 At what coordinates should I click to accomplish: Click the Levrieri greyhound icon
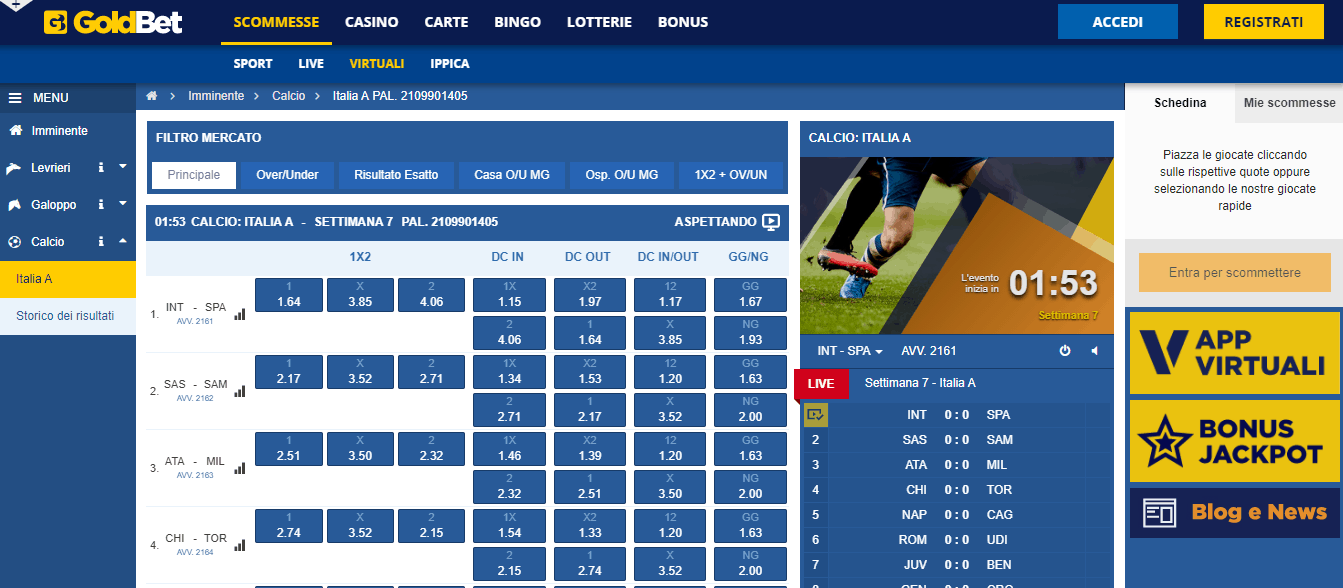pyautogui.click(x=15, y=168)
